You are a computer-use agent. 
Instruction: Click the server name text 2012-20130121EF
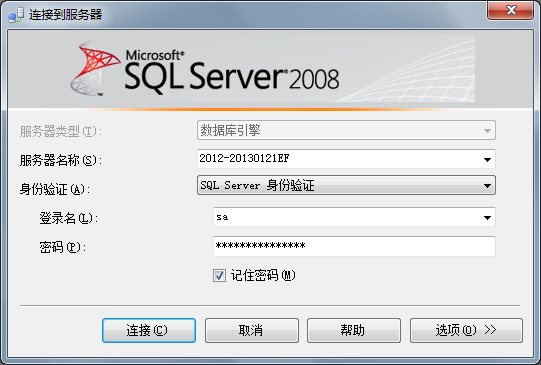[x=244, y=158]
